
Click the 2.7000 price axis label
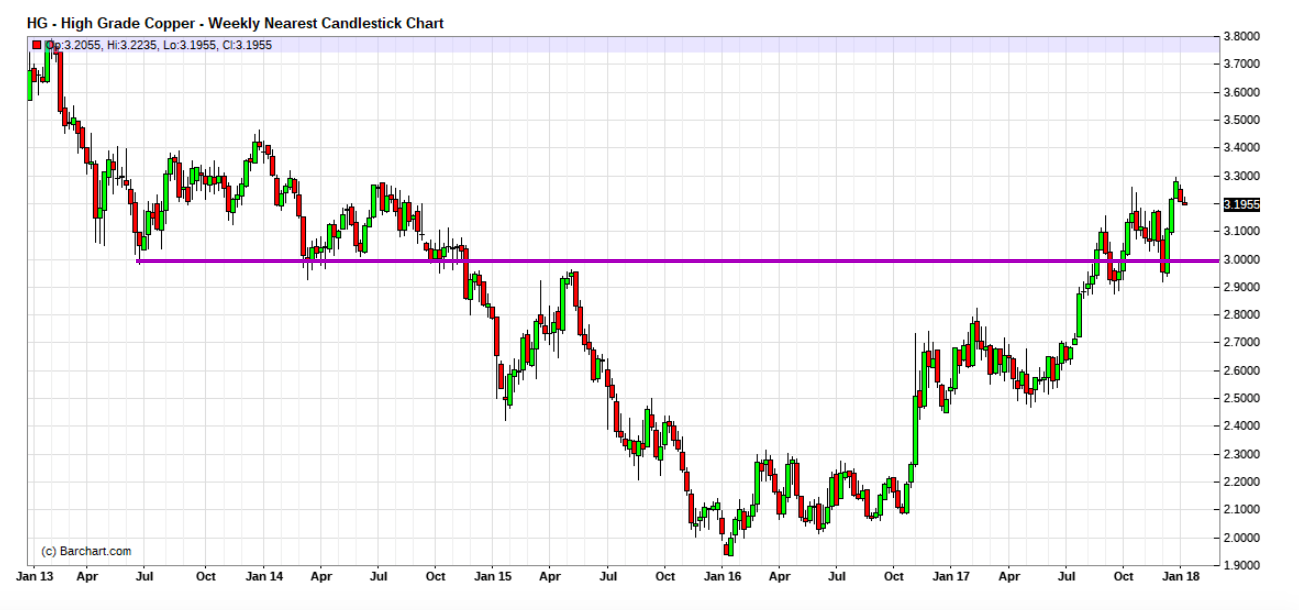tap(1242, 342)
